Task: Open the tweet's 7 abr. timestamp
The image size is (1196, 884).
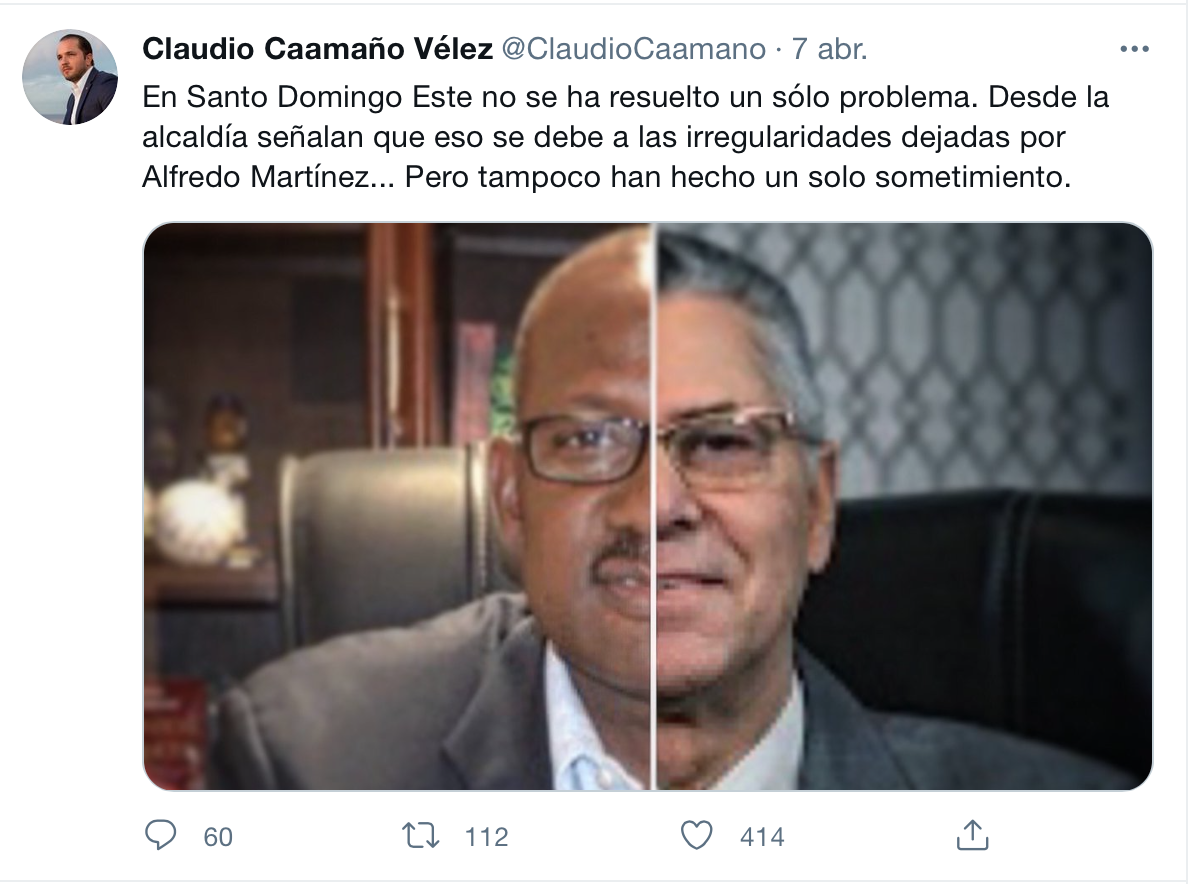Action: tap(829, 49)
